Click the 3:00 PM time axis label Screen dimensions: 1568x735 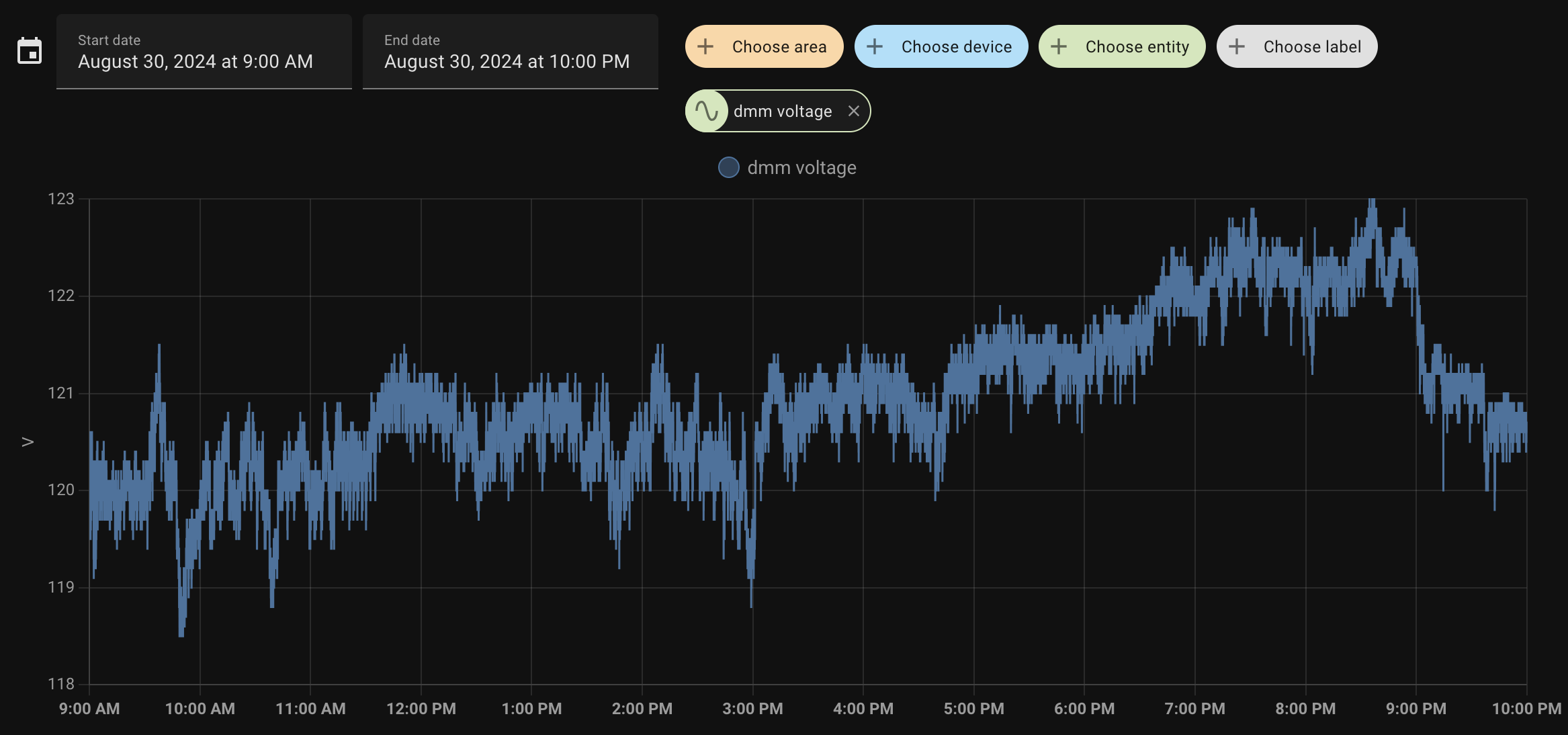(x=752, y=709)
